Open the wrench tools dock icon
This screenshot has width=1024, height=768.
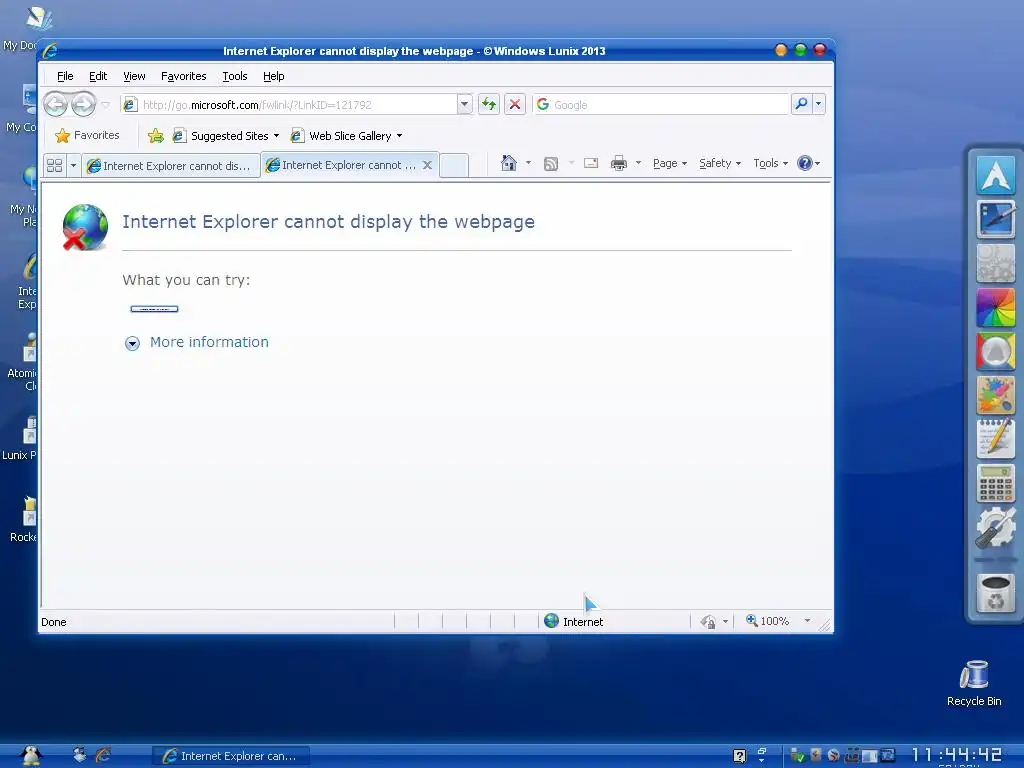pyautogui.click(x=995, y=528)
